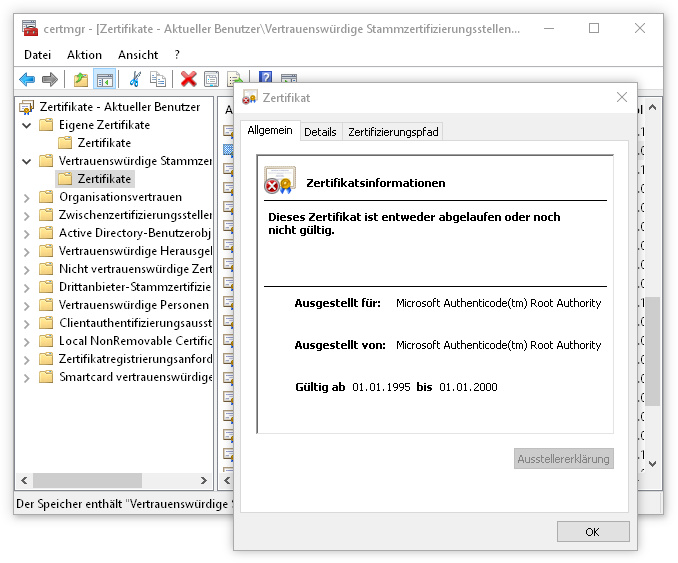Expand the Drittanbieter-Stammzertifizierungsstellen node
678x563 pixels.
[27, 288]
